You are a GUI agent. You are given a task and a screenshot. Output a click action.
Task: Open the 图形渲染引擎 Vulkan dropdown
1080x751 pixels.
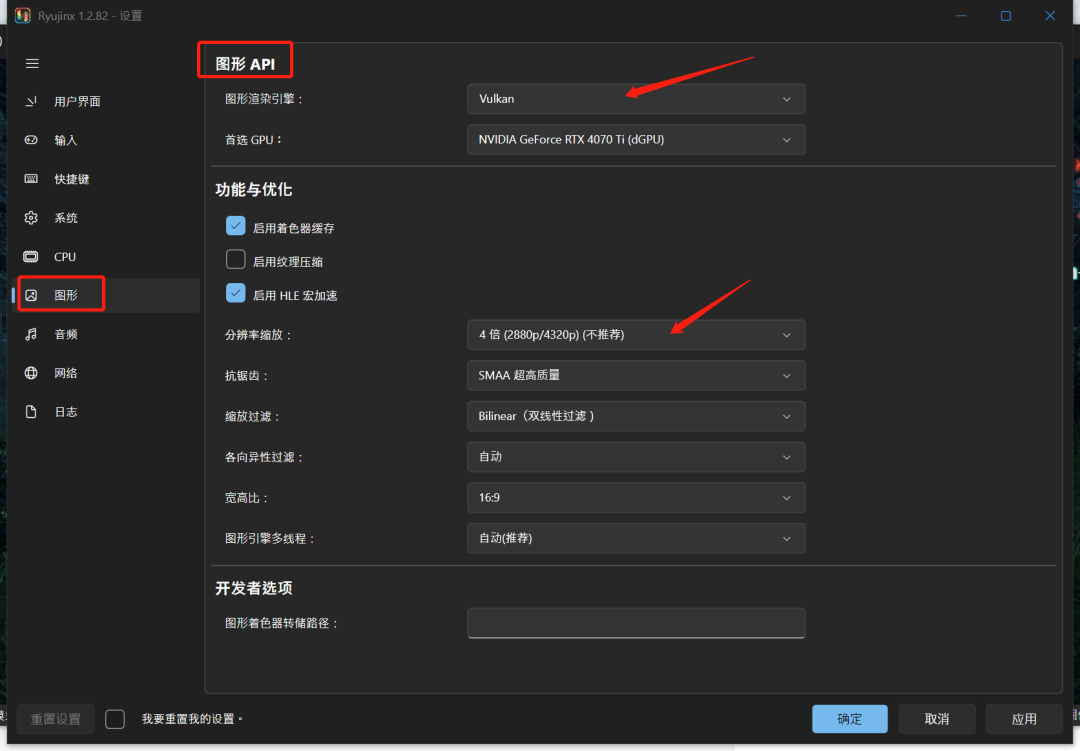(x=635, y=99)
